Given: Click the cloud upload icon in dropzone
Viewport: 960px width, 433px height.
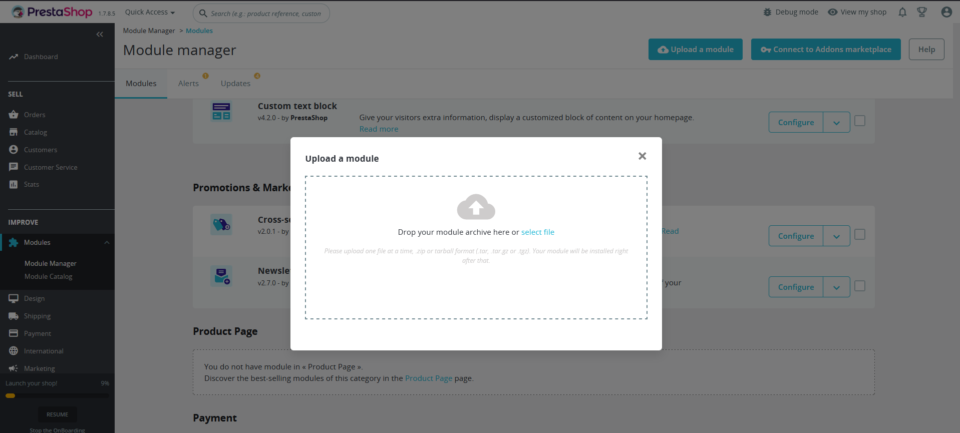Looking at the screenshot, I should point(476,207).
